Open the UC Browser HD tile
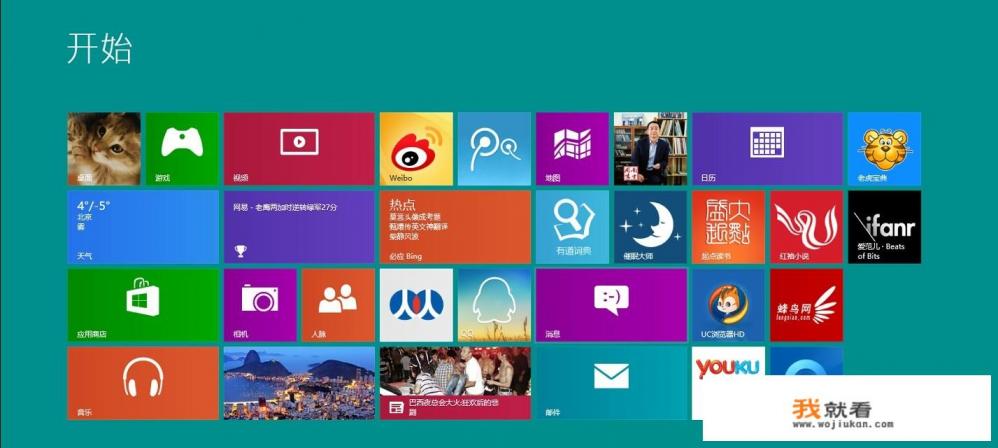The image size is (998, 448). click(x=728, y=305)
